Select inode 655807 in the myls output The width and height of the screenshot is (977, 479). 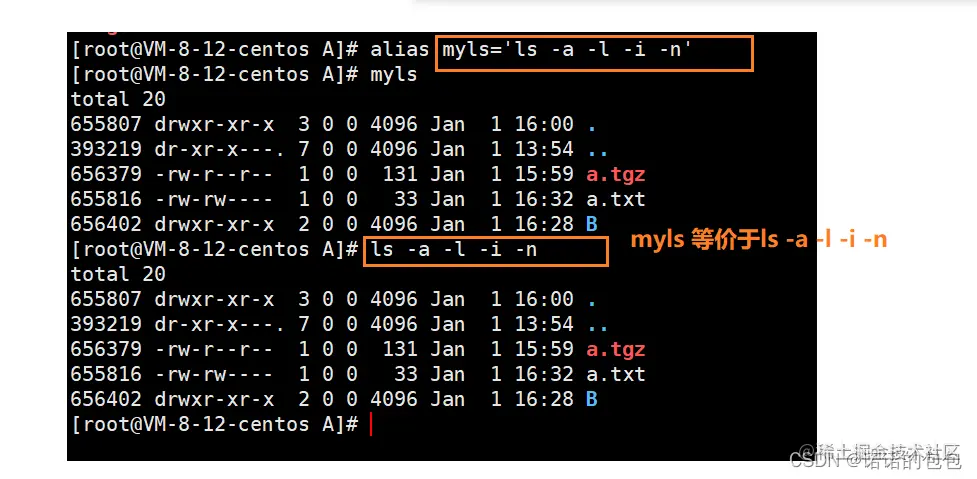click(x=106, y=124)
